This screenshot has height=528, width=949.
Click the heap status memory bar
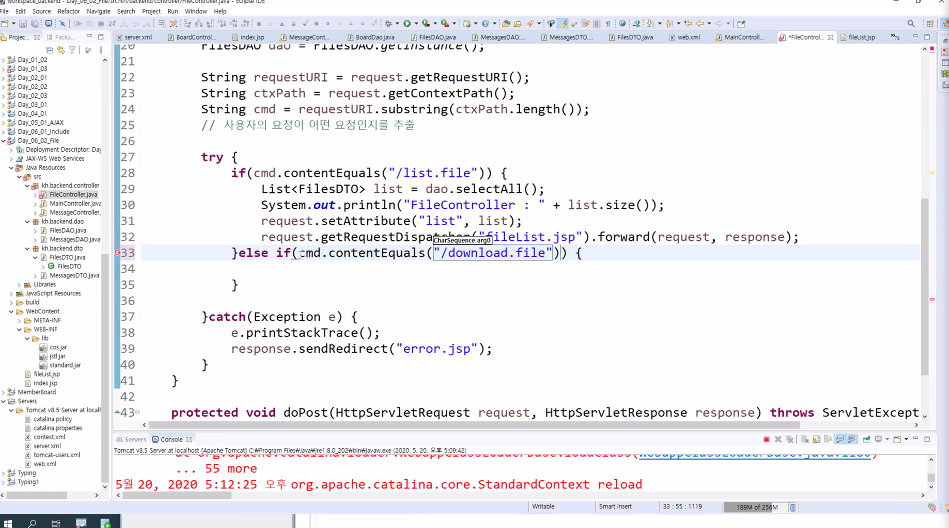pyautogui.click(x=756, y=507)
